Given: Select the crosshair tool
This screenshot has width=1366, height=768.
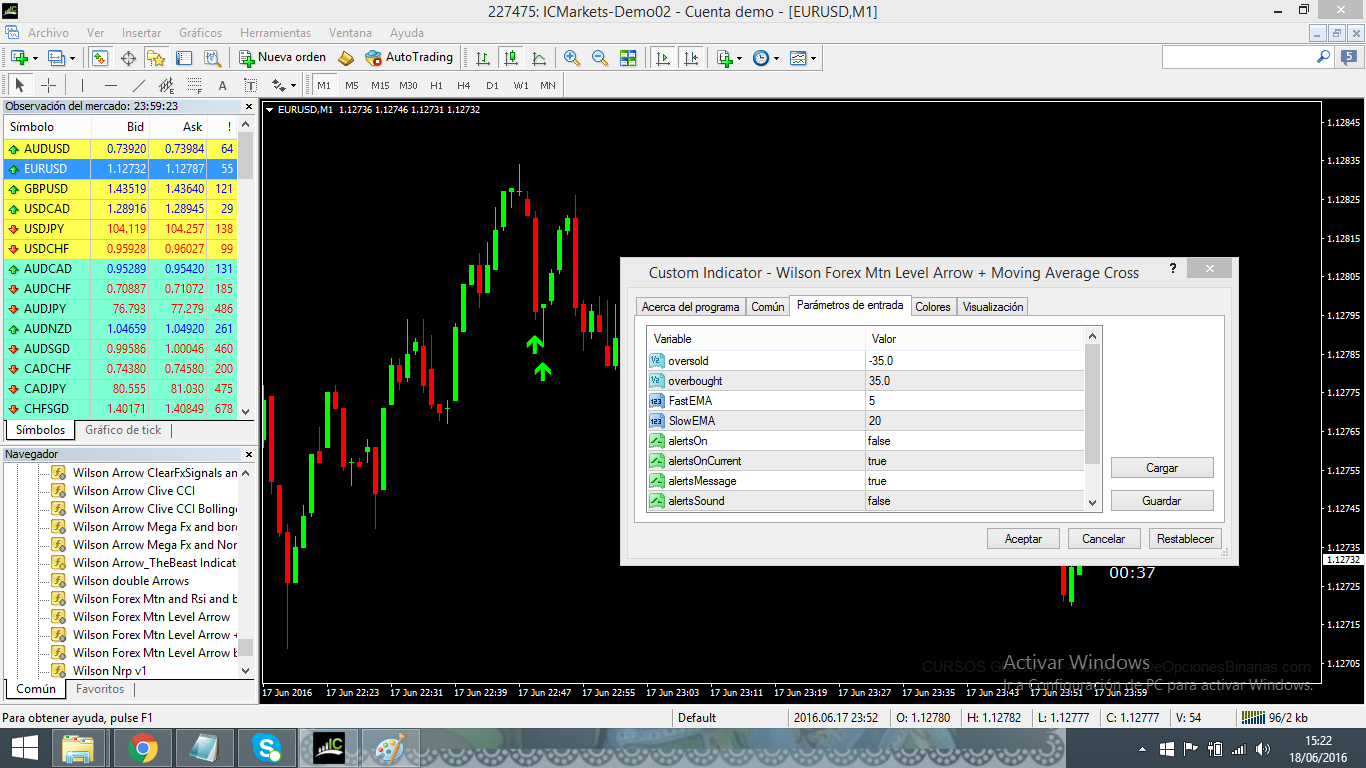Looking at the screenshot, I should point(48,85).
